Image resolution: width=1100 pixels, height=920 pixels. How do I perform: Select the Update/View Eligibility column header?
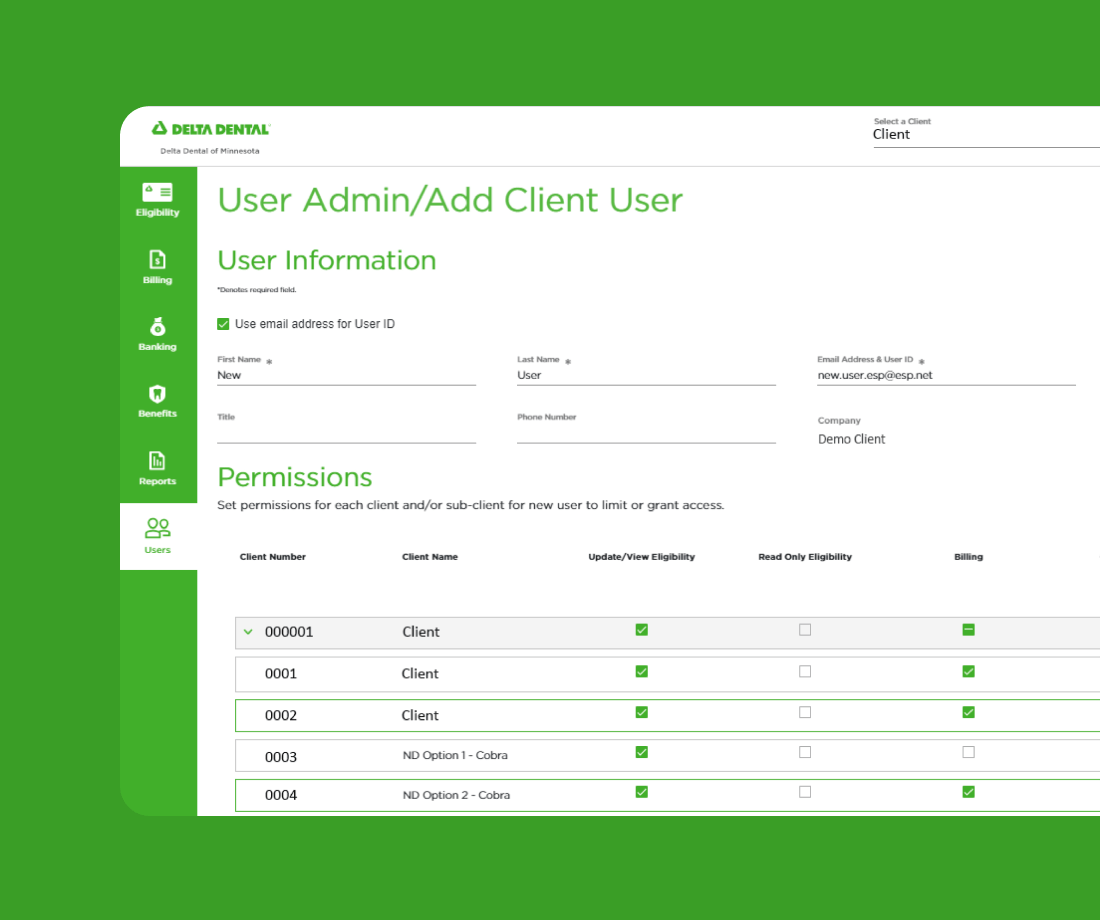click(642, 556)
